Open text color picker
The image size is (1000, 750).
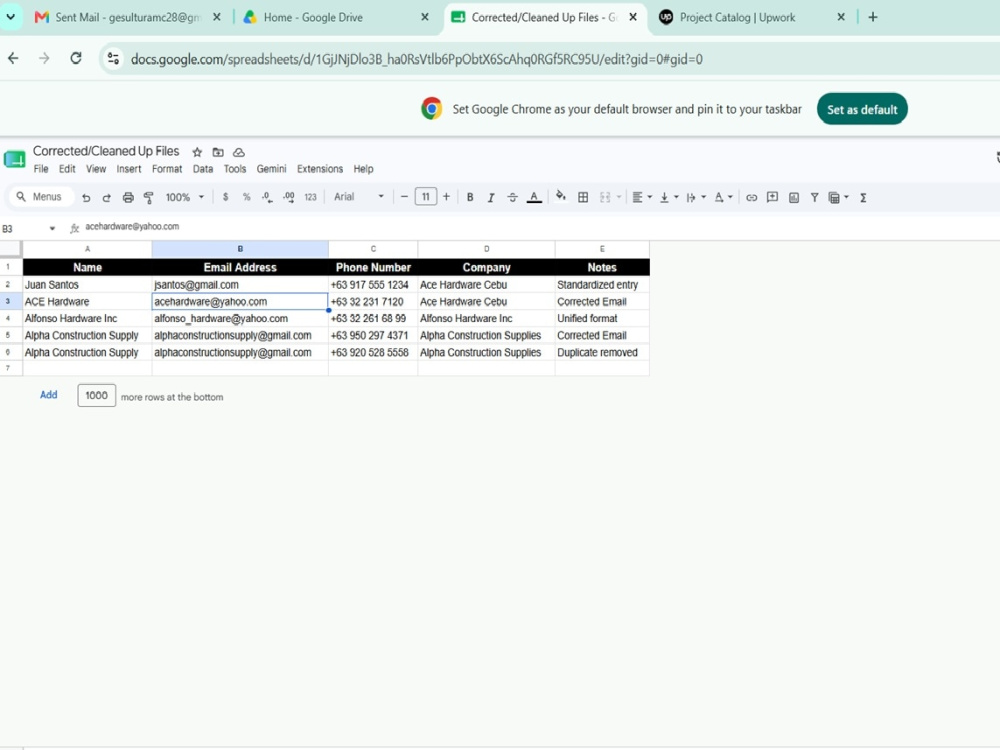534,198
